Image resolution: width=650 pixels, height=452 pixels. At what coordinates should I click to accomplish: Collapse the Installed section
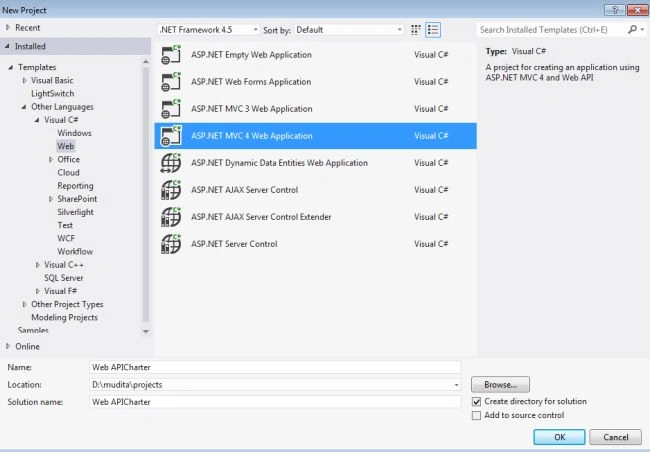tap(7, 46)
